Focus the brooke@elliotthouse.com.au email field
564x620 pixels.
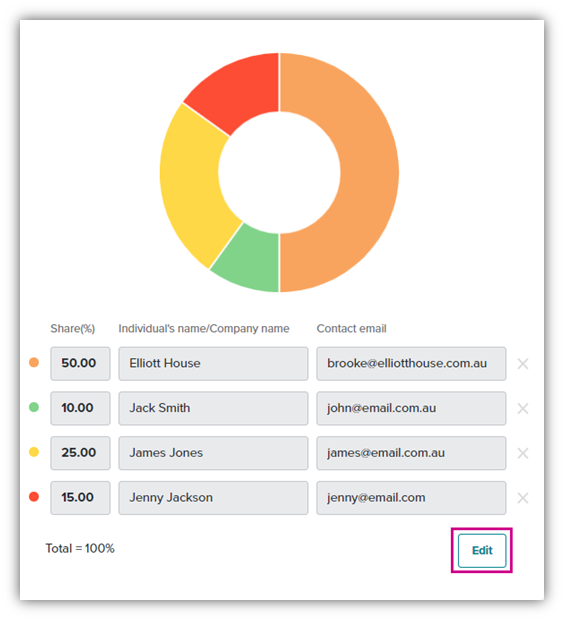[411, 363]
